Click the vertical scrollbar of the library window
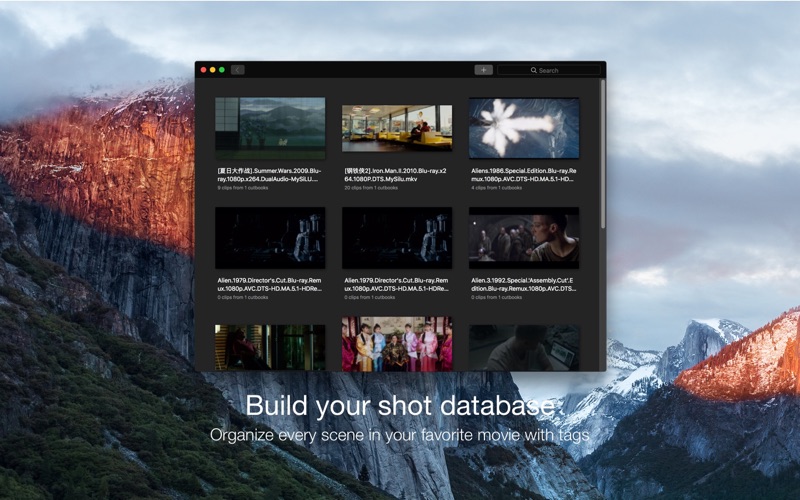800x500 pixels. click(x=603, y=153)
